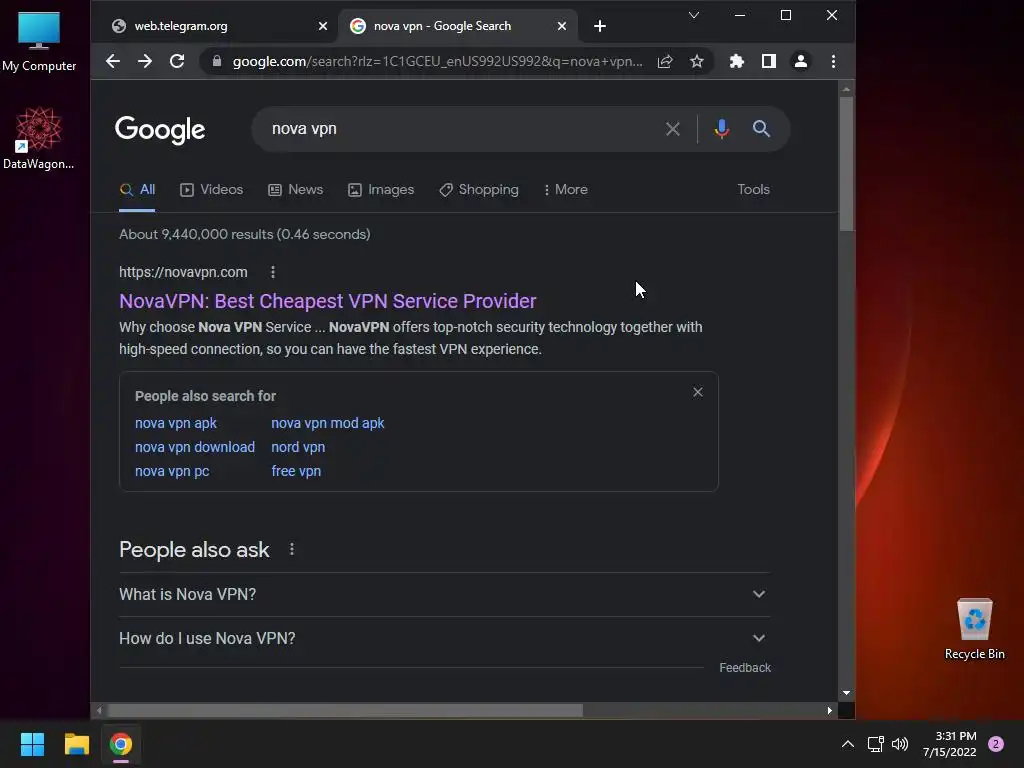Submit search with magnifier icon

[761, 129]
